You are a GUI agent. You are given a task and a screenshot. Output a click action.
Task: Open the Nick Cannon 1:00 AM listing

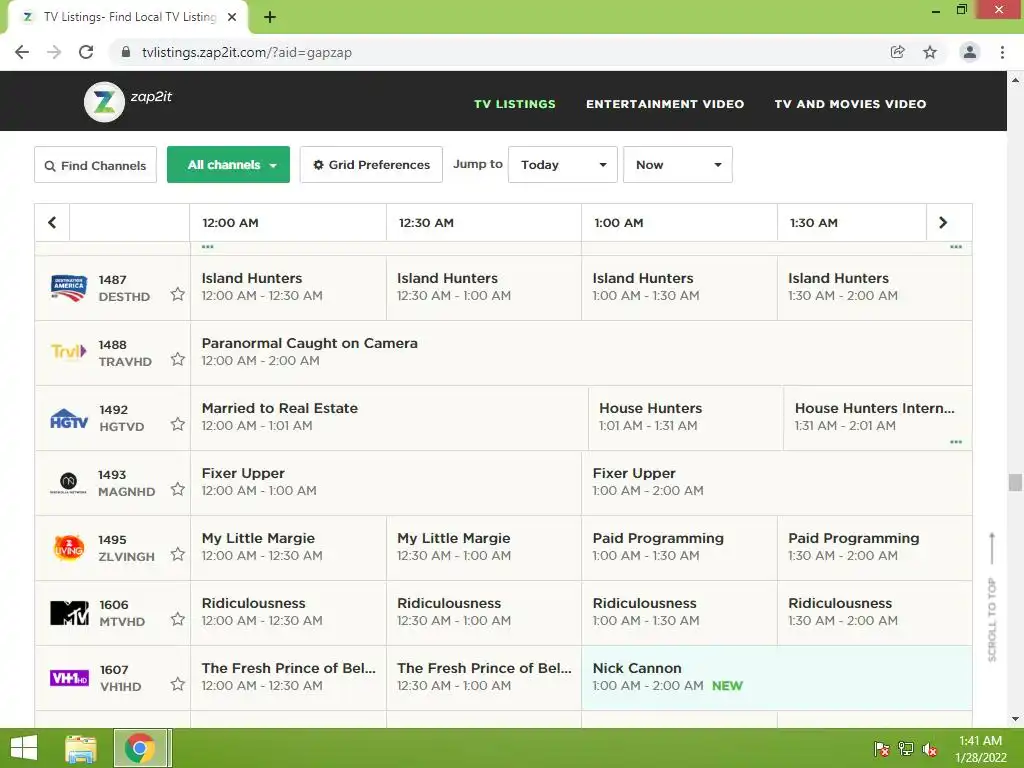click(x=777, y=678)
